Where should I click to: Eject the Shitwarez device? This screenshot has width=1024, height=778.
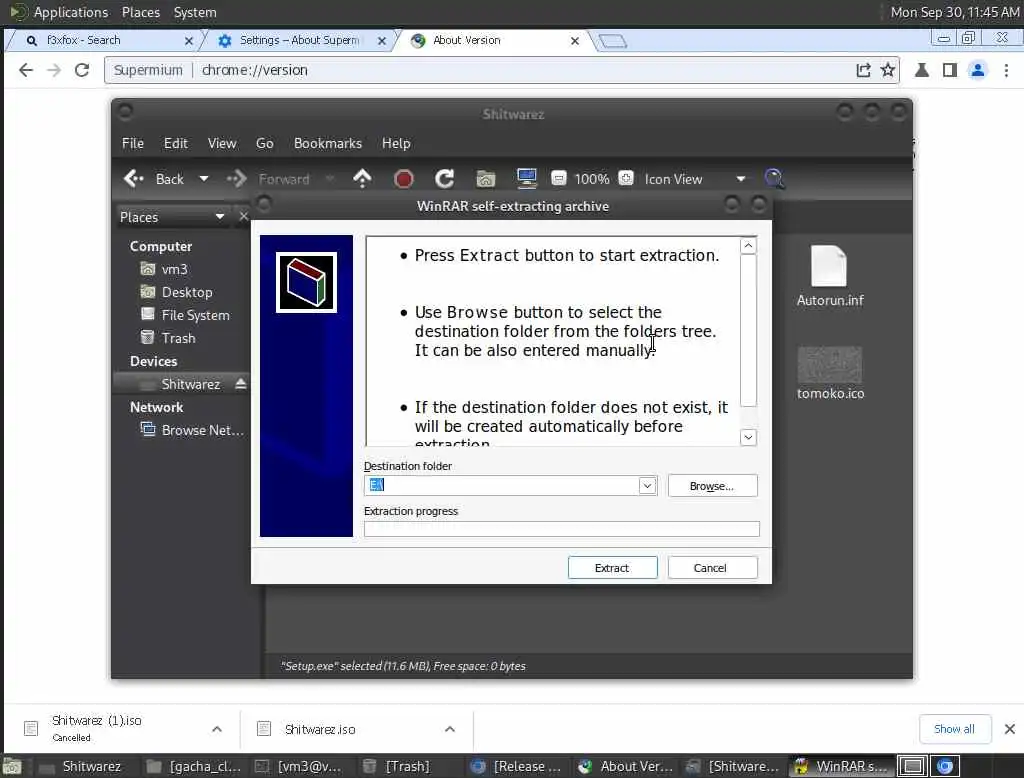click(x=240, y=383)
